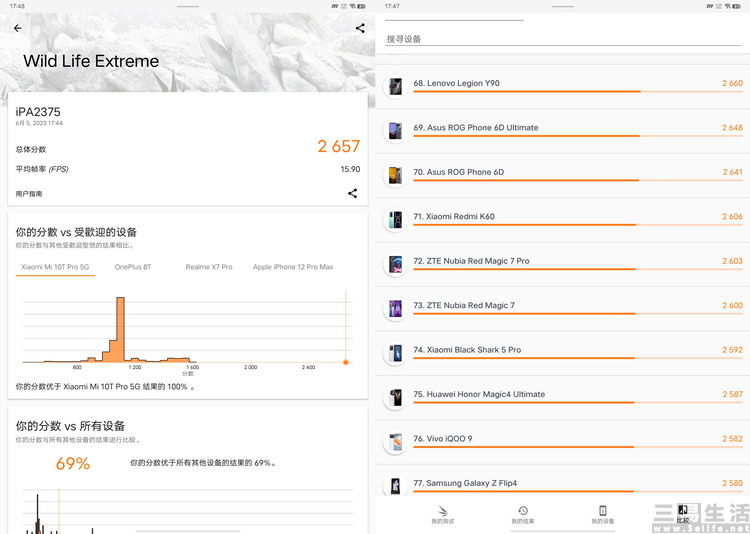
Task: Tap the ZTE Nubia Red Magic 7 thumbnail
Action: (x=396, y=309)
